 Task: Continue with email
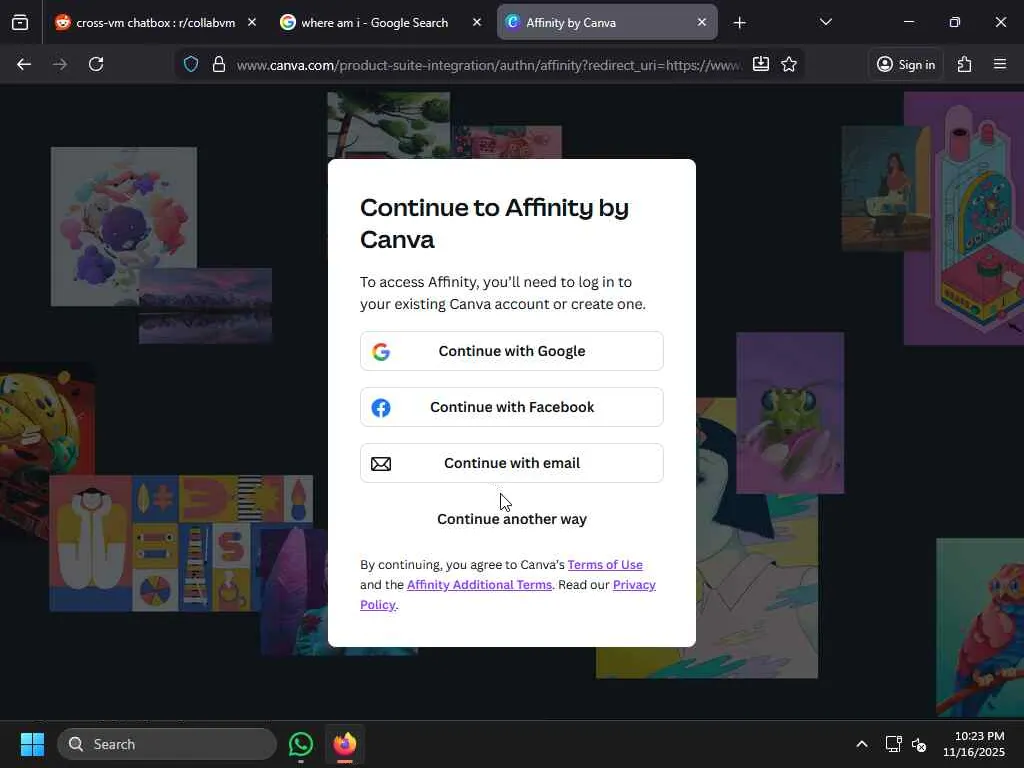511,463
